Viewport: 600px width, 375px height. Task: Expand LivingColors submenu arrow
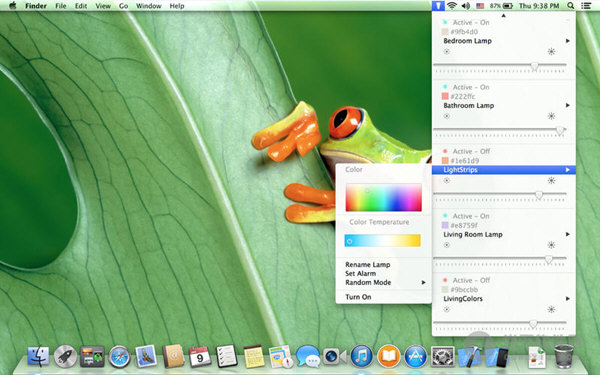pos(568,298)
